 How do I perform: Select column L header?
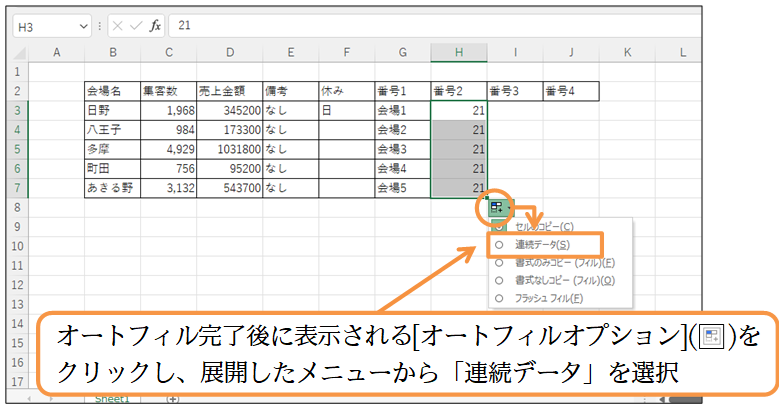coord(679,53)
